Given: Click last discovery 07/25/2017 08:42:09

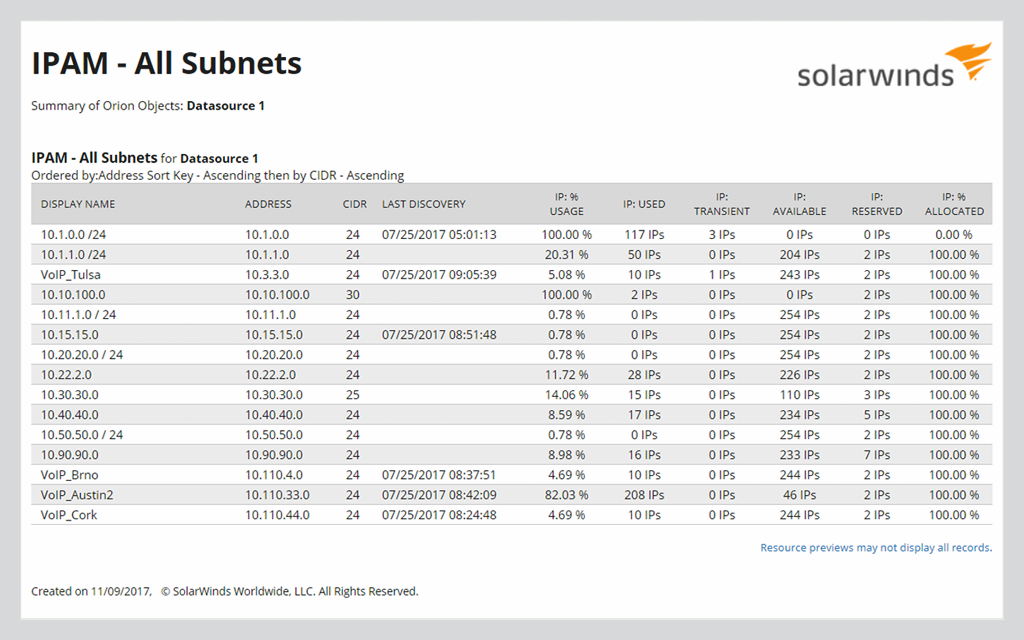Looking at the screenshot, I should pyautogui.click(x=439, y=495).
